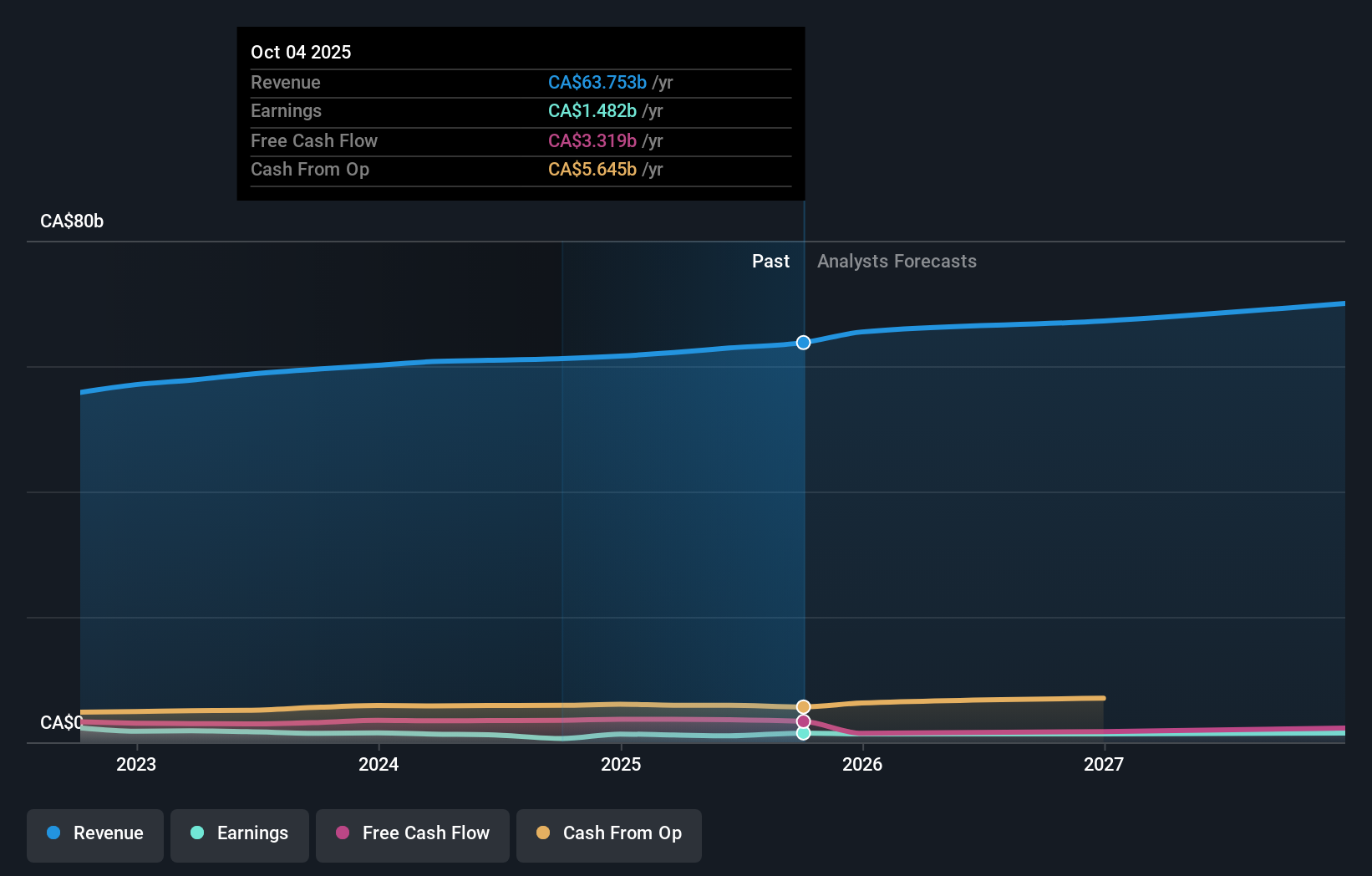This screenshot has height=876, width=1372.
Task: Click the vertical date indicator line
Action: point(803,502)
